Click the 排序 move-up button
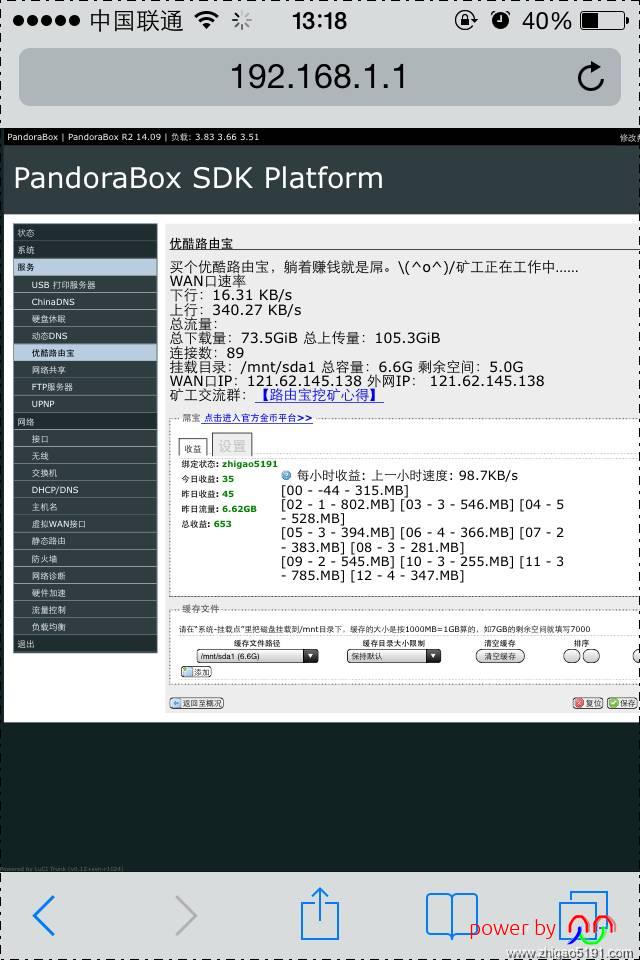This screenshot has height=960, width=640. 571,656
